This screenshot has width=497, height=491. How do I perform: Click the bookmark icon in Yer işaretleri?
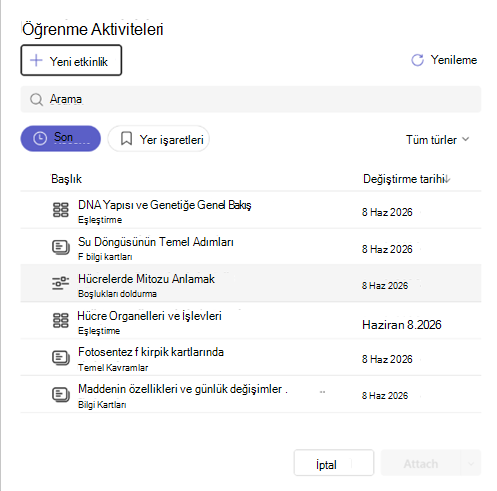(x=126, y=138)
